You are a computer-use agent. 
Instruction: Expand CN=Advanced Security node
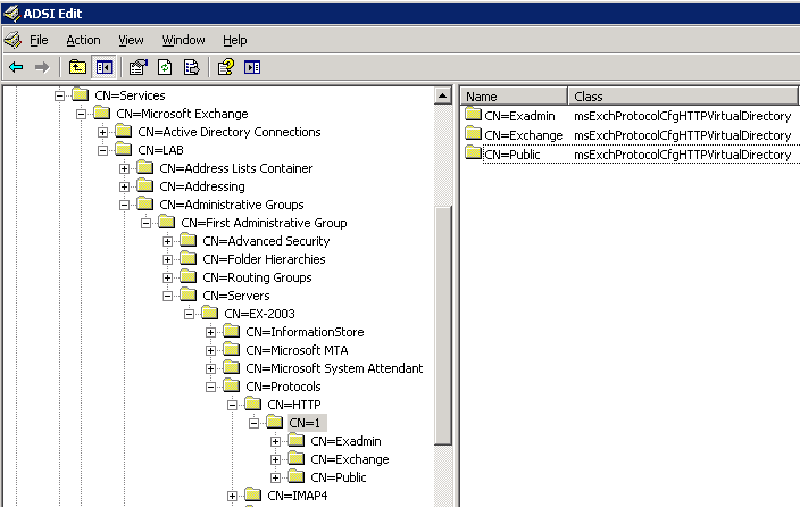pyautogui.click(x=167, y=241)
